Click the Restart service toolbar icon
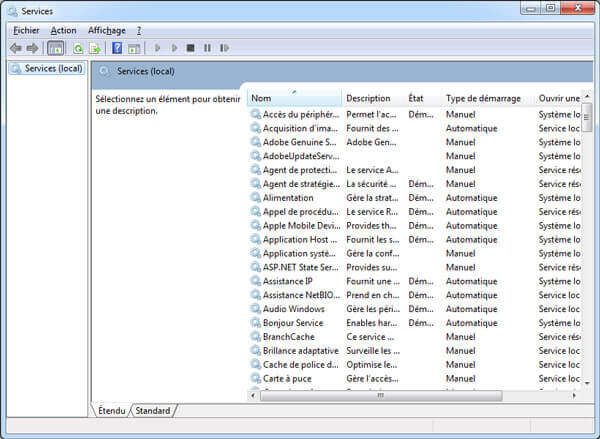This screenshot has width=600, height=439. coord(224,48)
